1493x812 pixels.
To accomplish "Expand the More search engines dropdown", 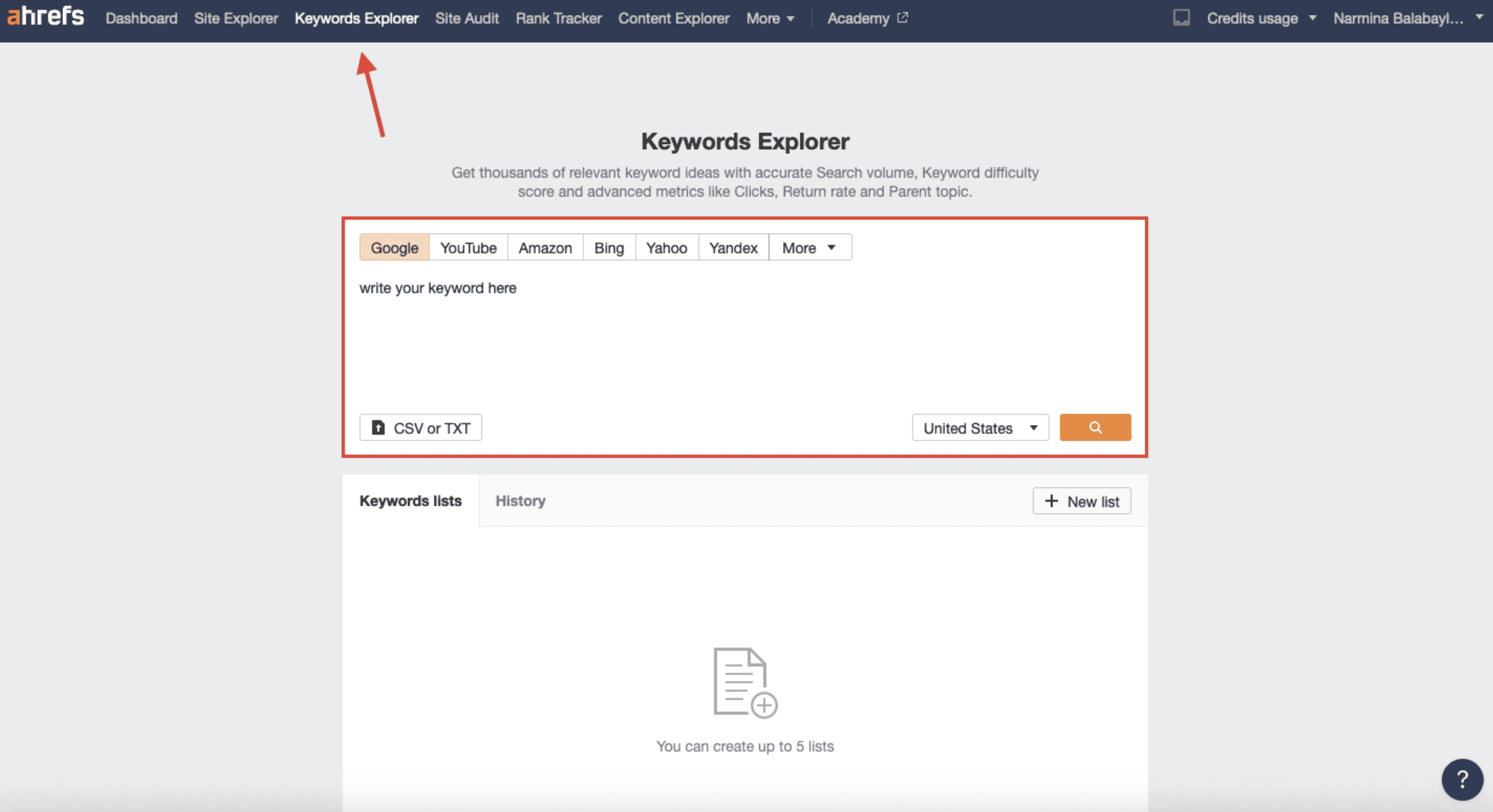I will (809, 248).
